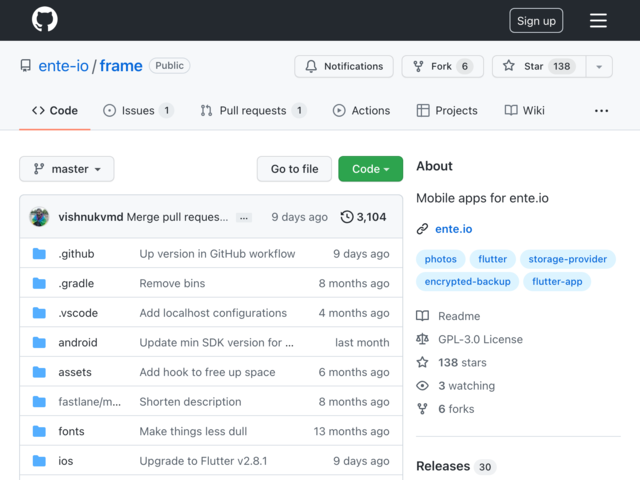
Task: Open the Issues tab
Action: tap(138, 111)
